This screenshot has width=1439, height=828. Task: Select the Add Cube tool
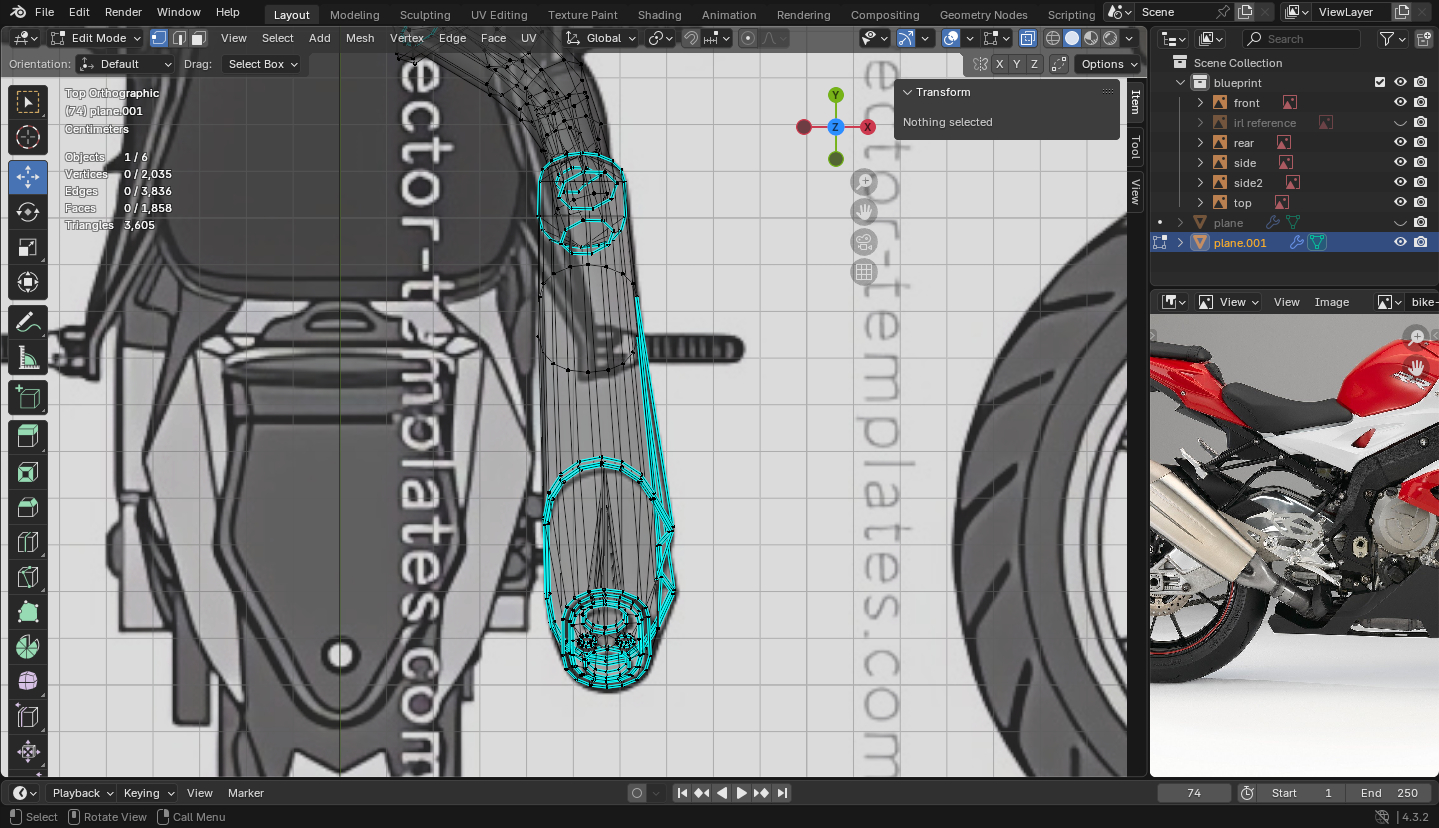click(x=28, y=398)
